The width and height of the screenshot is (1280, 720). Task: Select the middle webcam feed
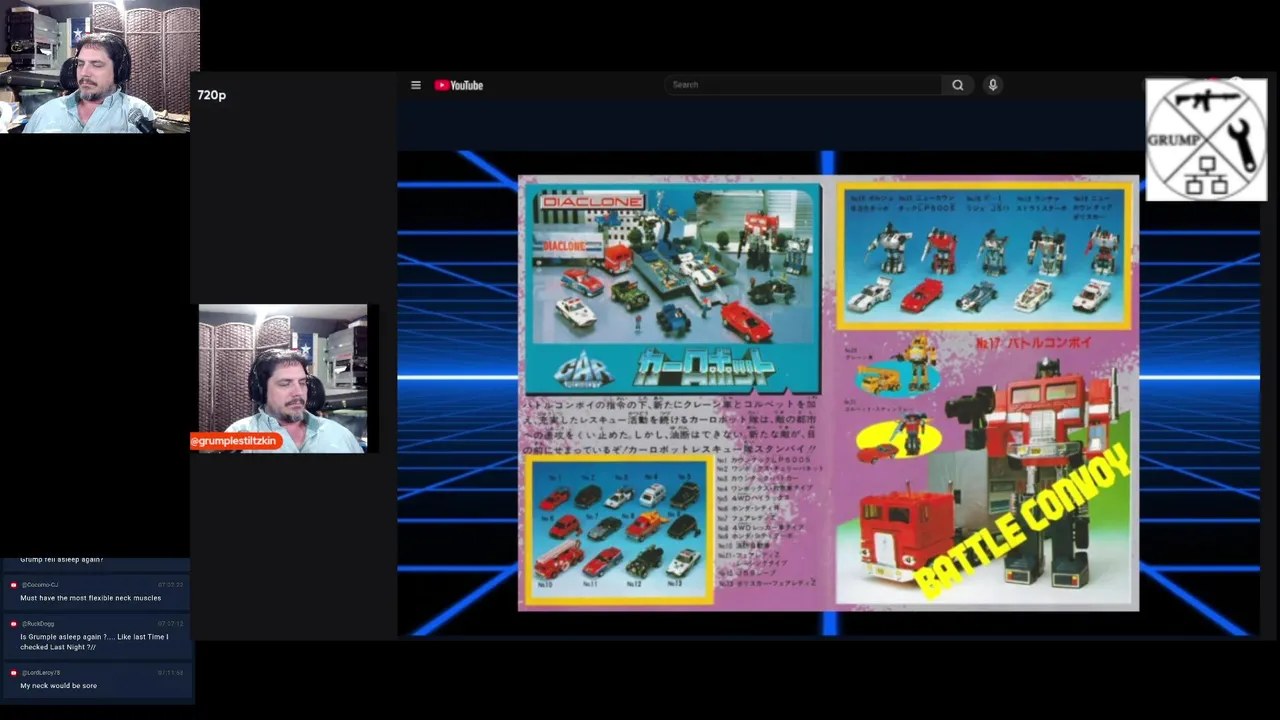tap(283, 378)
